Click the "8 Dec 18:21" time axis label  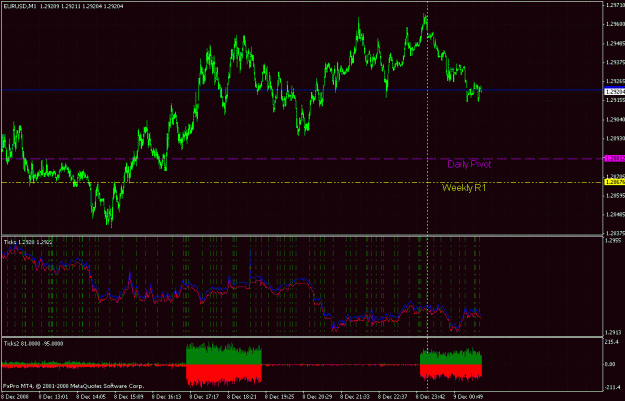(x=242, y=397)
